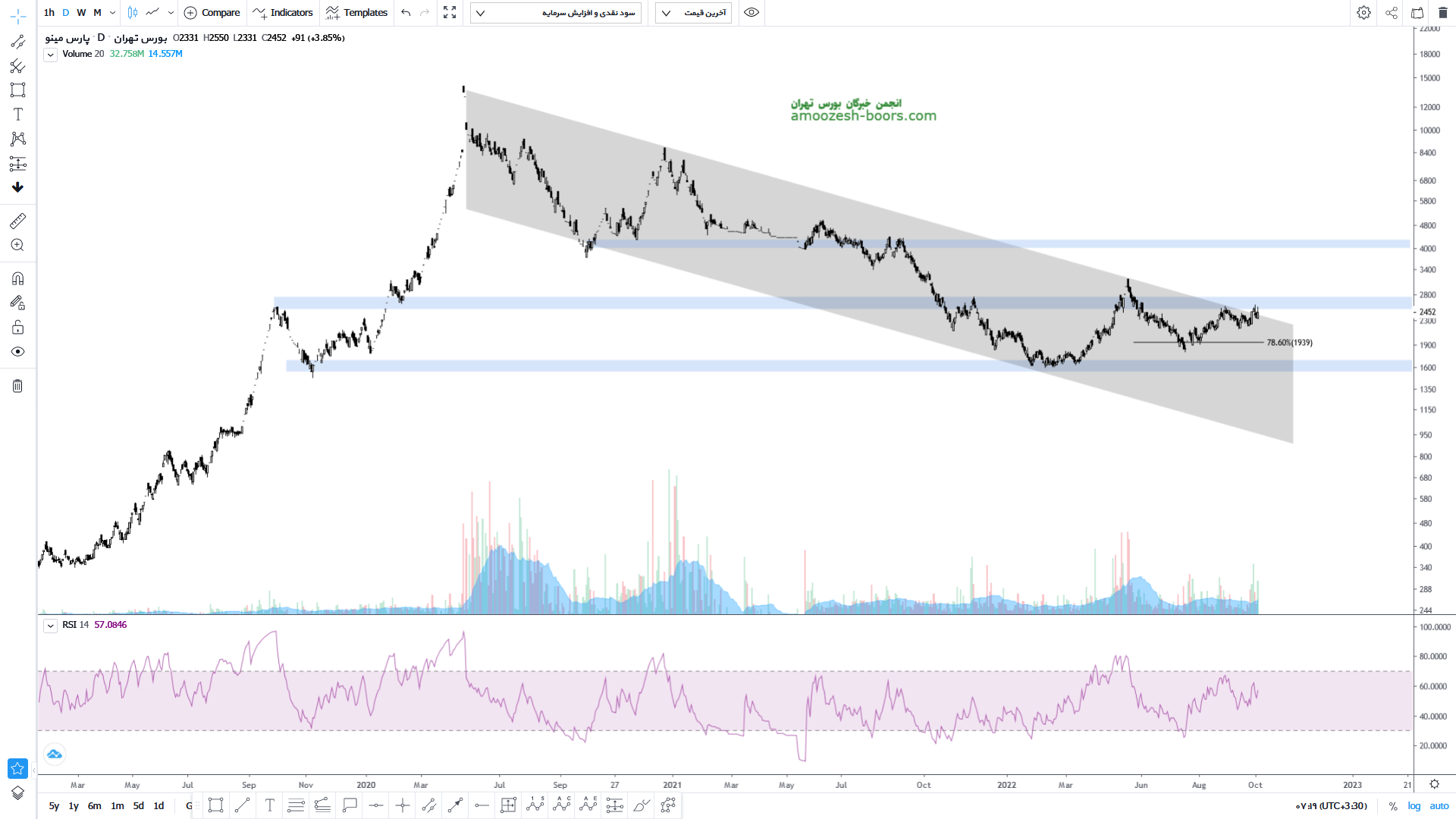Collapse the RSI indicator chevron

(x=50, y=626)
